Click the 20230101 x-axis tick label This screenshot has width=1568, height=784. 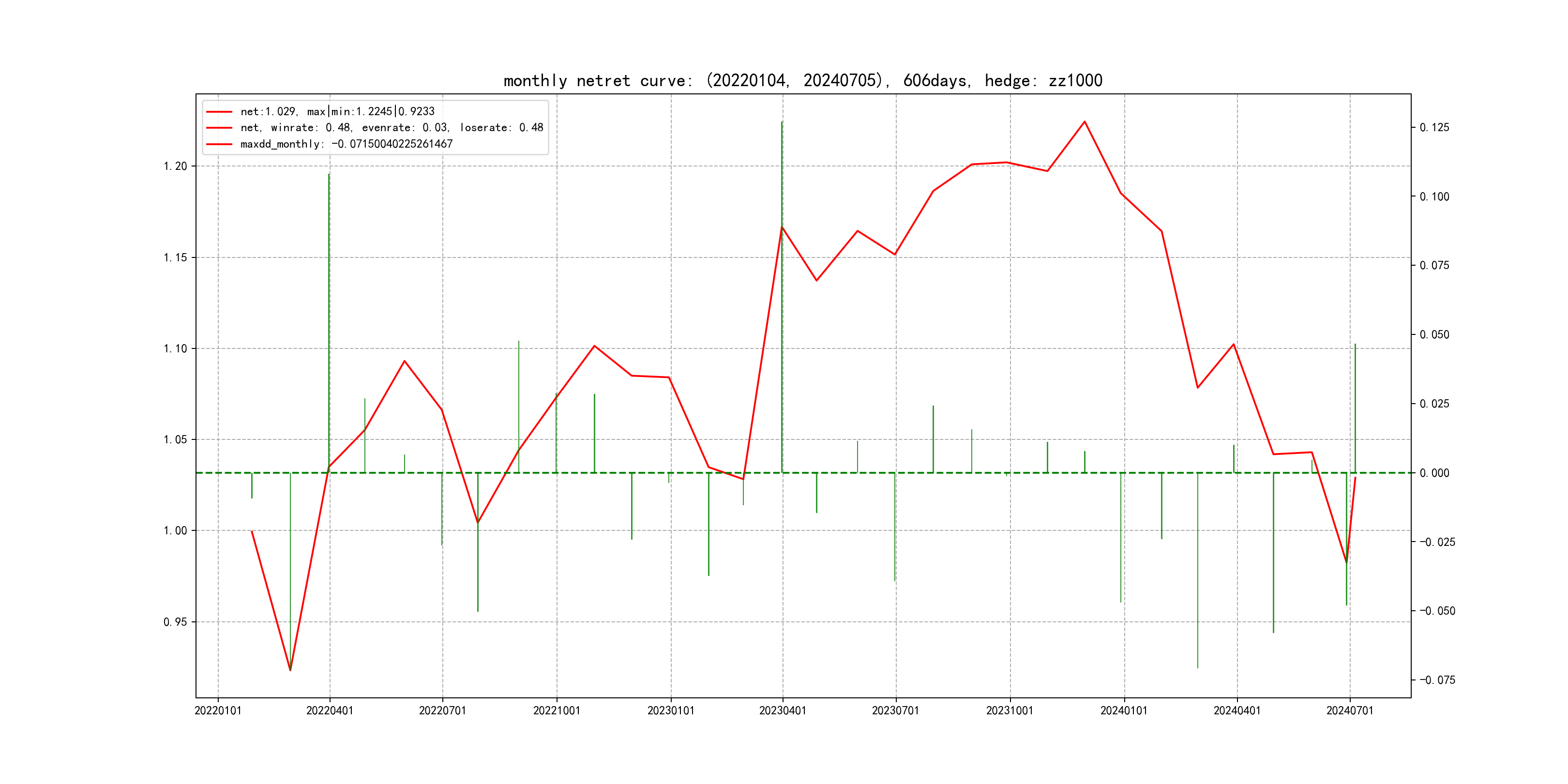coord(670,711)
